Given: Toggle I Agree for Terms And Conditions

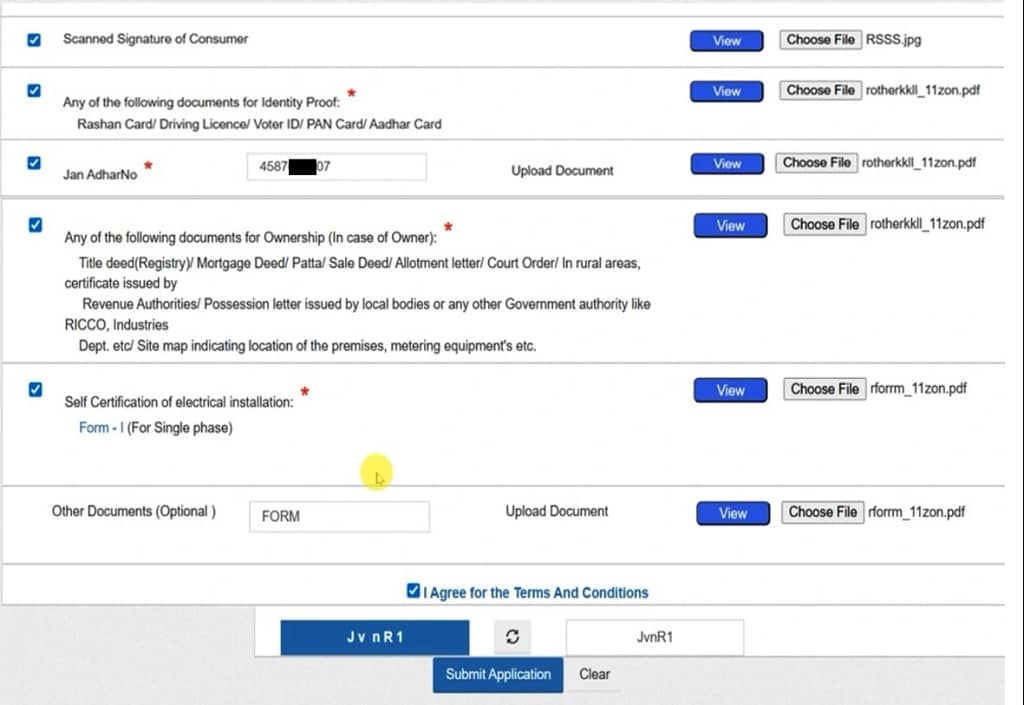Looking at the screenshot, I should pyautogui.click(x=414, y=592).
